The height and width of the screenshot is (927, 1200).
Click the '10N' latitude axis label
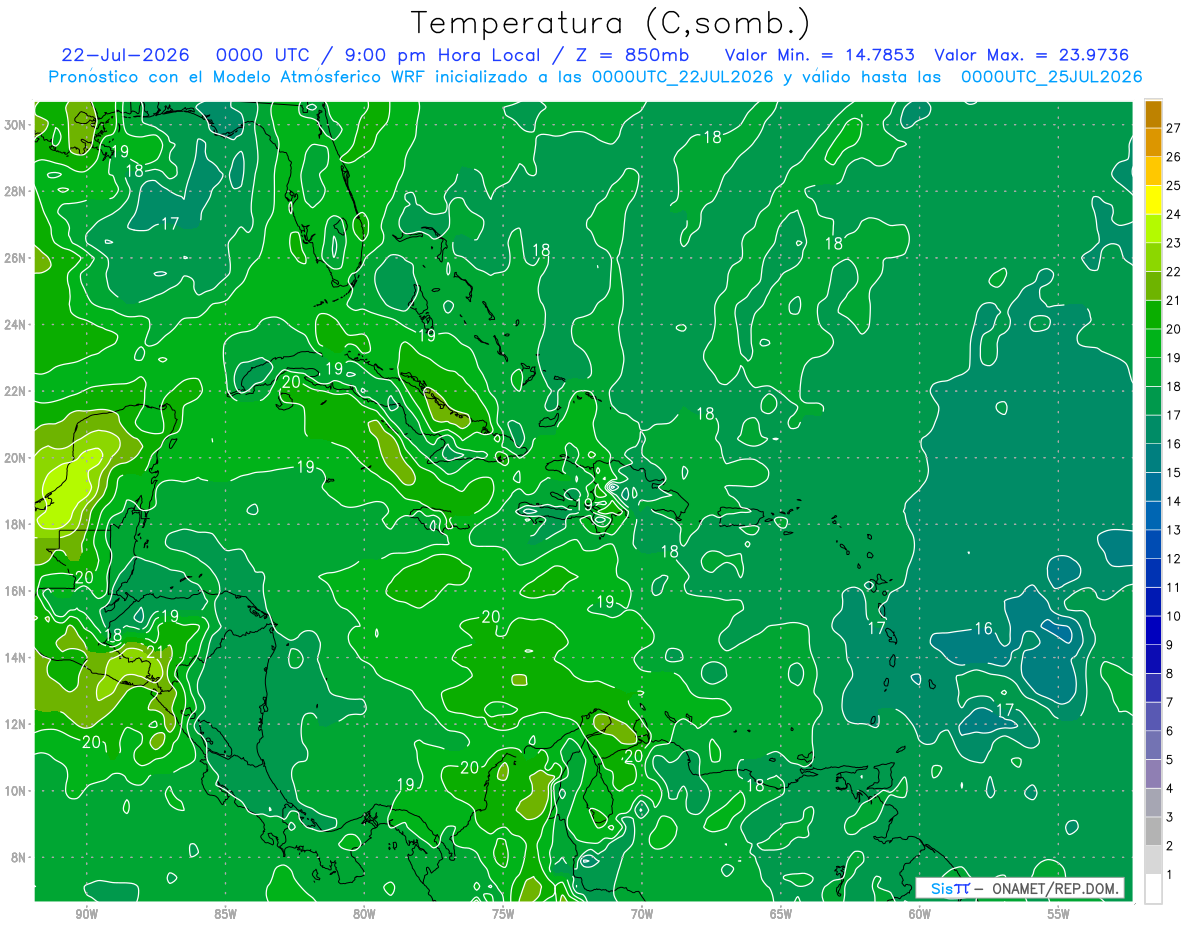point(15,790)
